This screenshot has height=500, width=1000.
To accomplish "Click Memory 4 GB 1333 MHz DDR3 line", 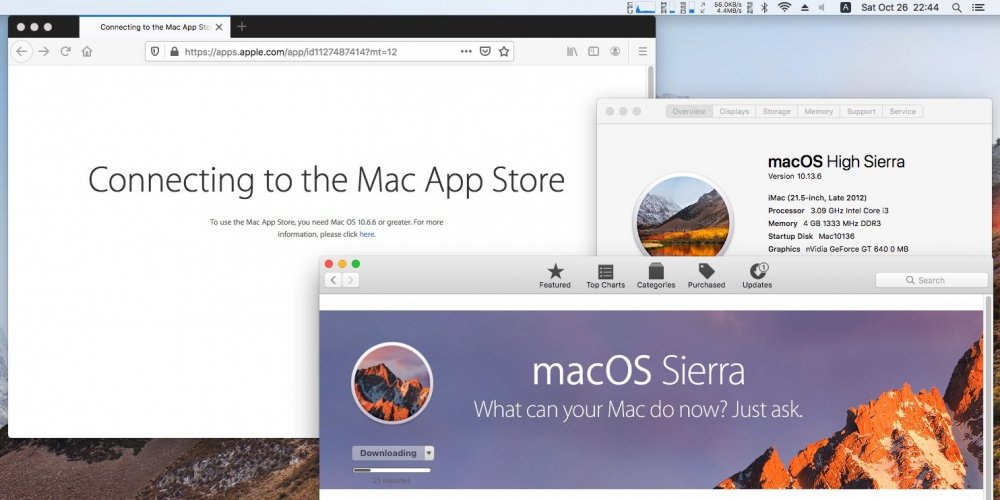I will click(x=826, y=223).
